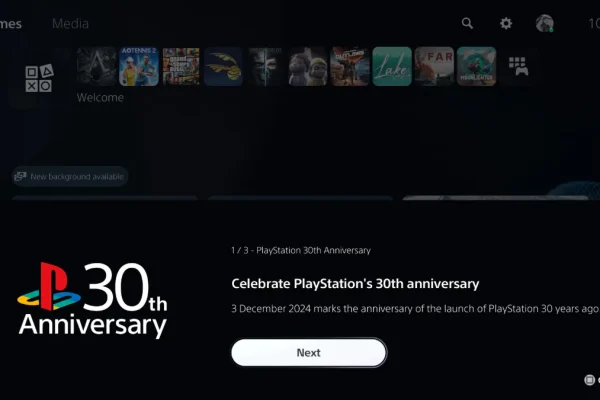Select the two plush characters game tile

308,66
